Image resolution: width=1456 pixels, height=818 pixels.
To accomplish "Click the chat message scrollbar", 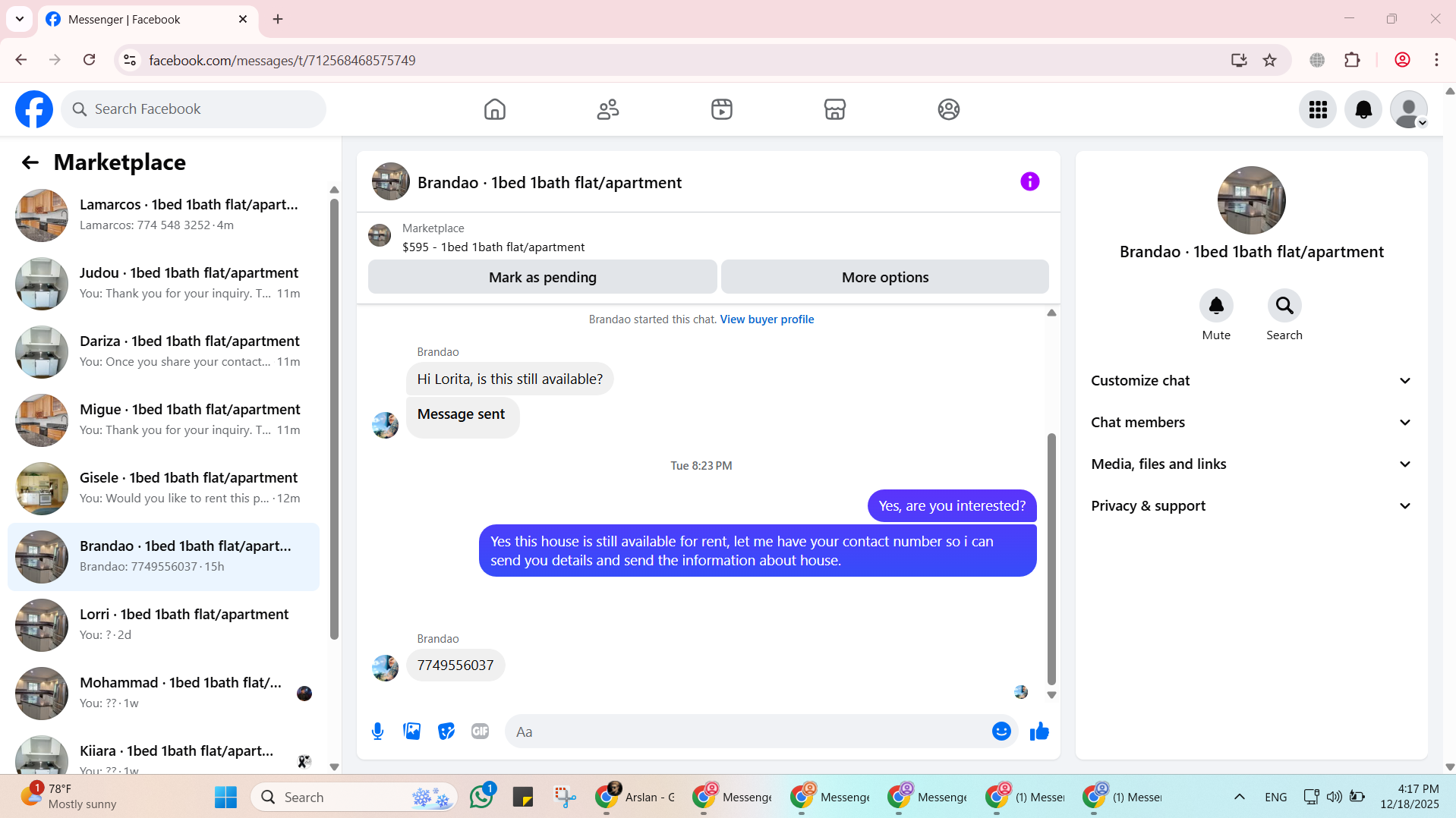I will coord(1051,559).
